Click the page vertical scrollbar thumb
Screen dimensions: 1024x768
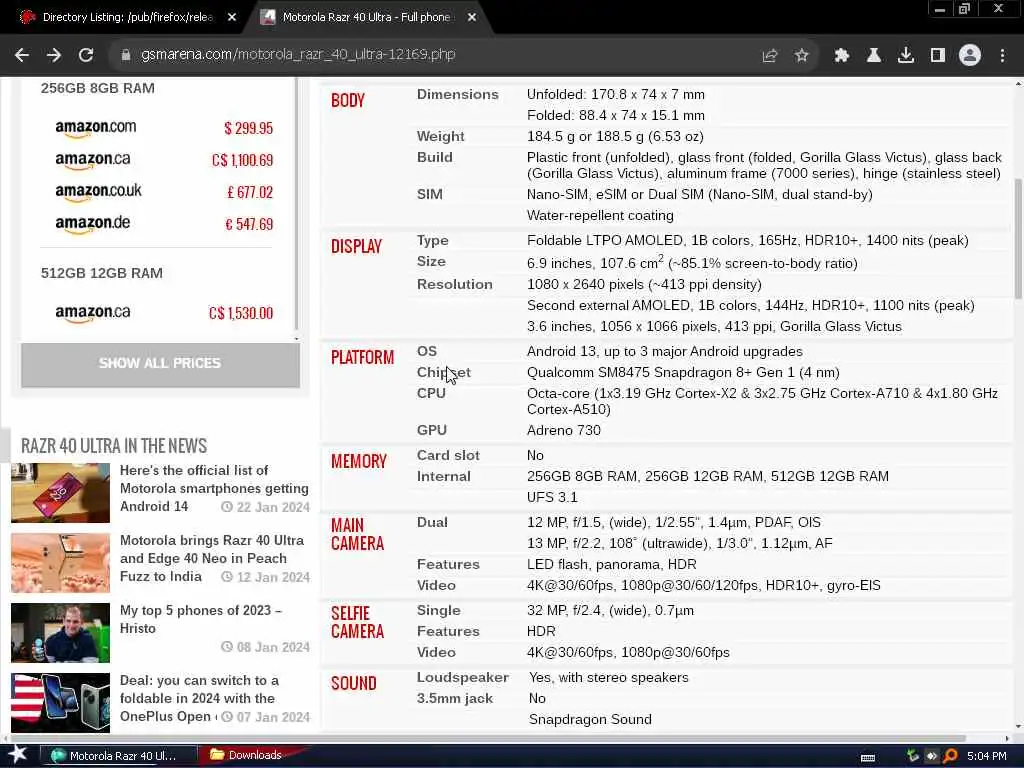coord(1017,238)
